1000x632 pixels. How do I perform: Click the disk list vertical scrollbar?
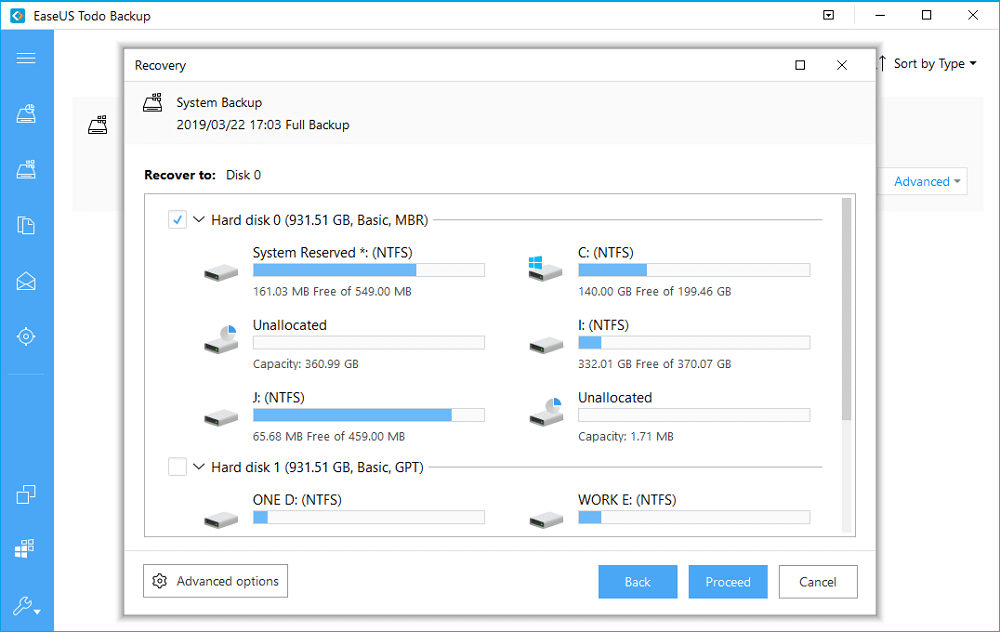coord(847,308)
